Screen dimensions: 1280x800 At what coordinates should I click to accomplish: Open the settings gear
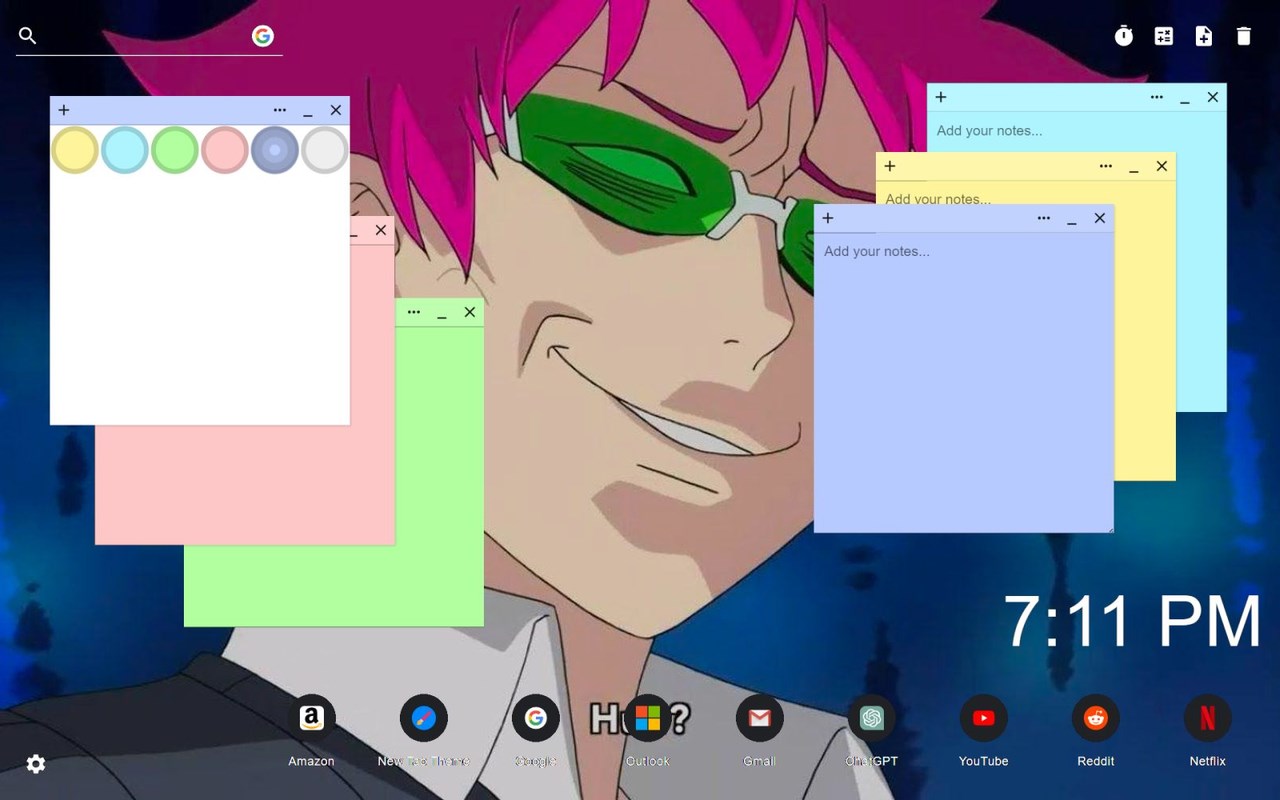tap(36, 764)
